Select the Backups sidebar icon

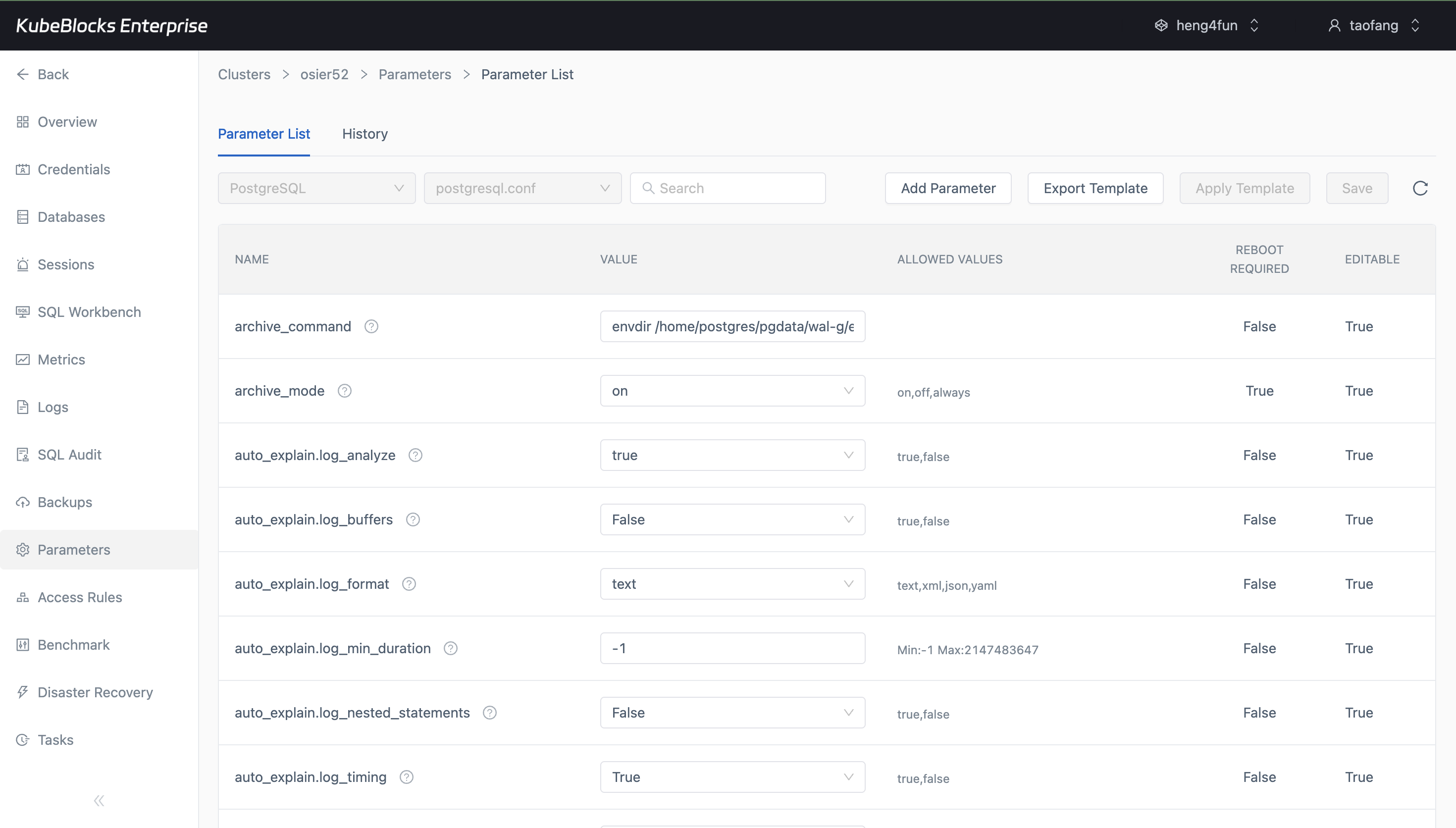[x=23, y=502]
